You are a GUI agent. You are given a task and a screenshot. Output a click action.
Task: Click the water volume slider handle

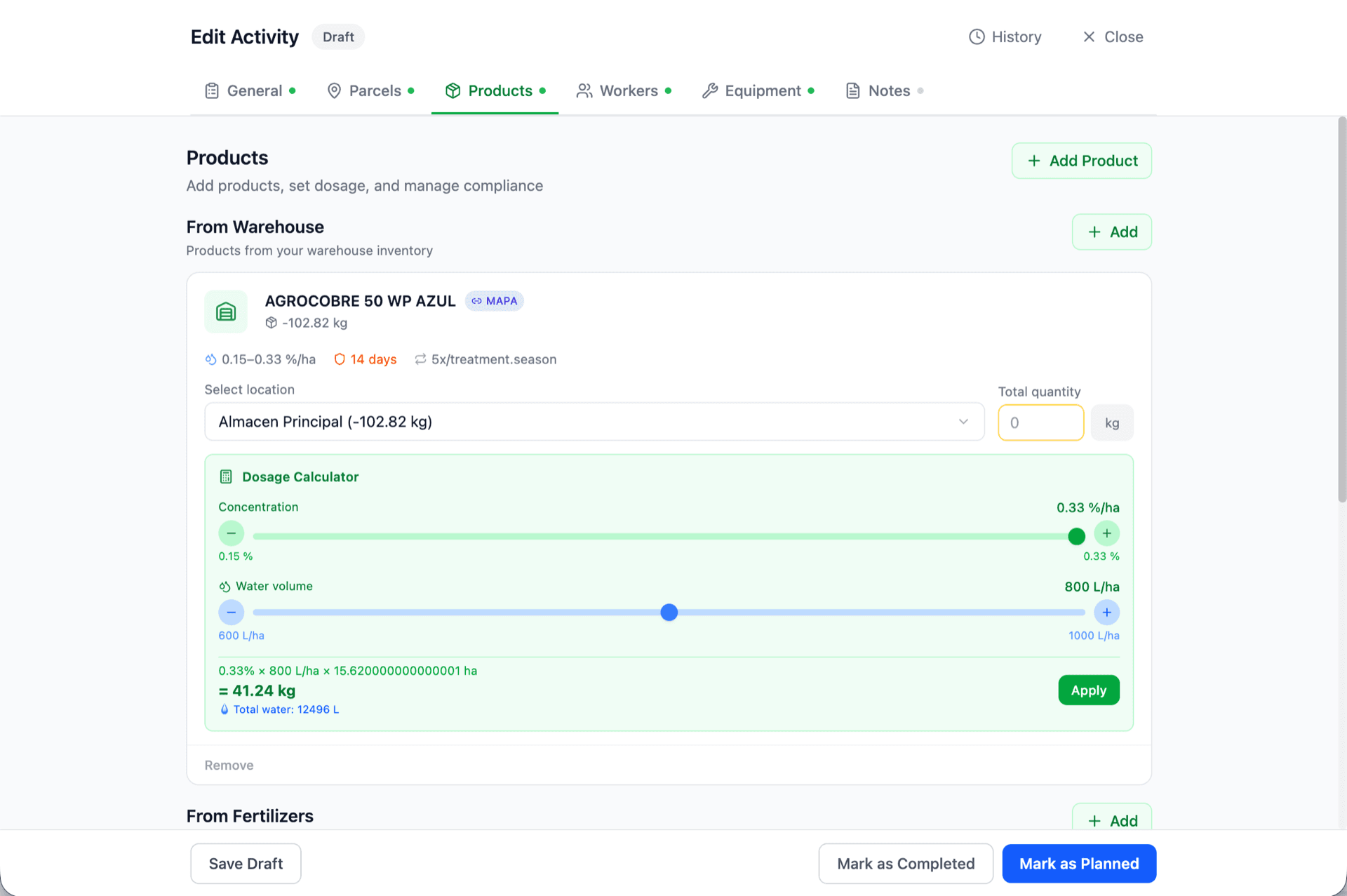[x=669, y=613]
